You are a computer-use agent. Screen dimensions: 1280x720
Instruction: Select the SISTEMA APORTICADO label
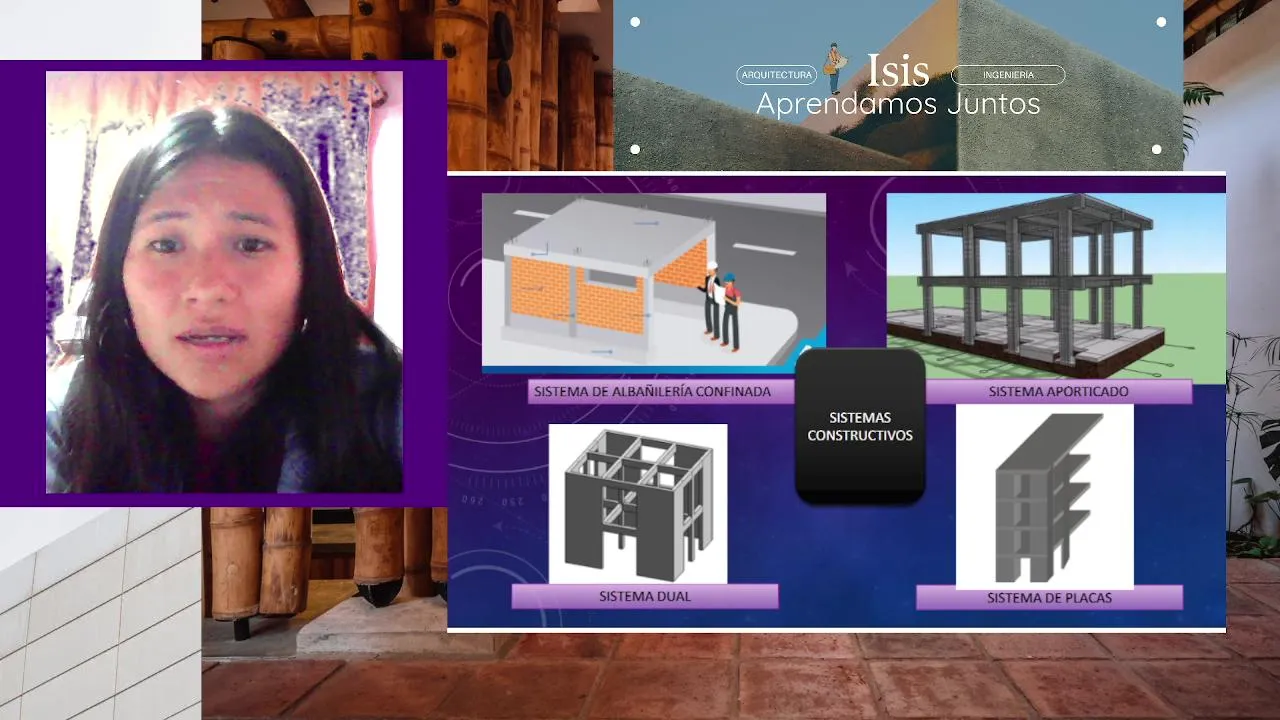1058,391
